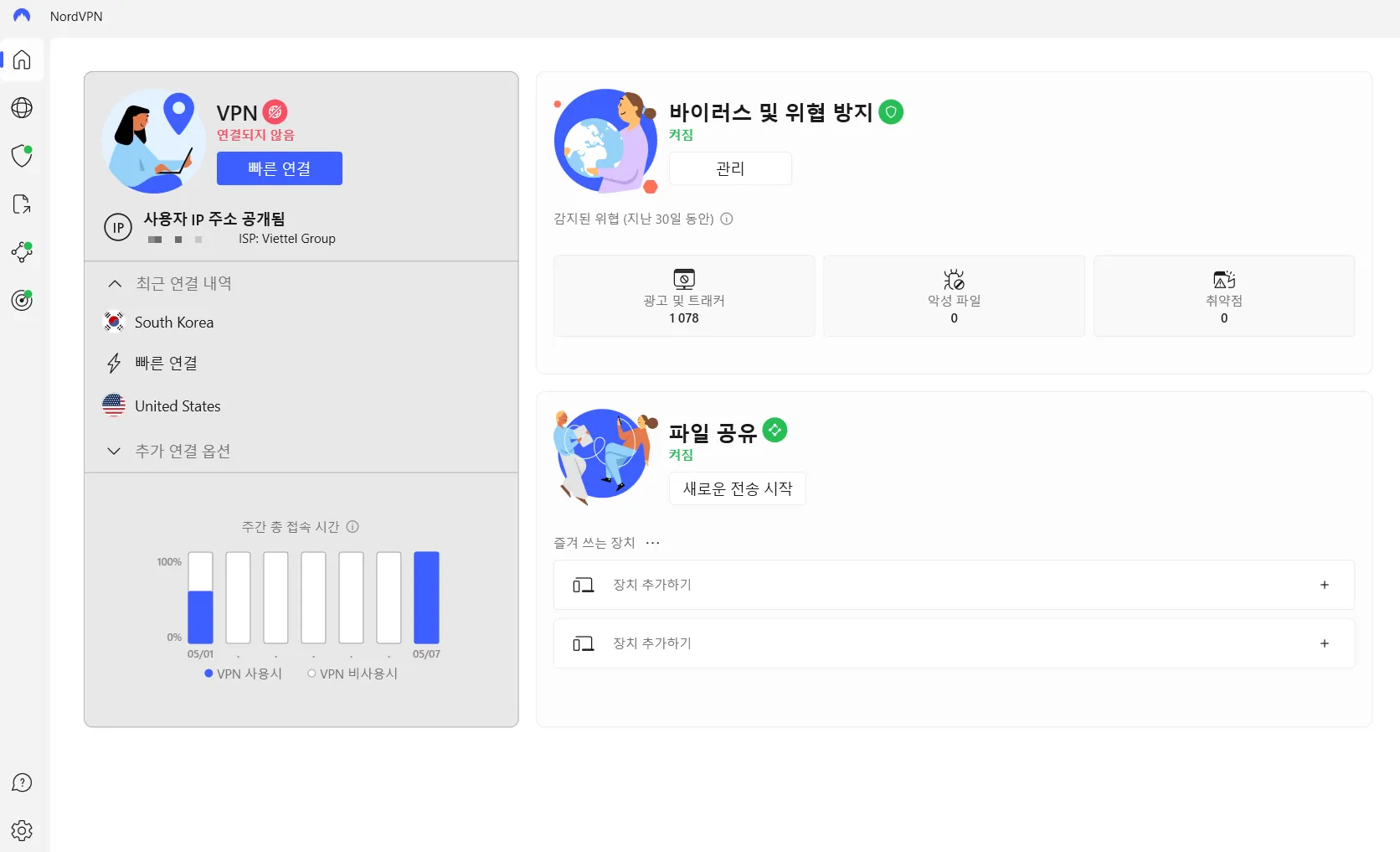This screenshot has height=852, width=1400.
Task: Click the green file sharing status badge
Action: 775,431
